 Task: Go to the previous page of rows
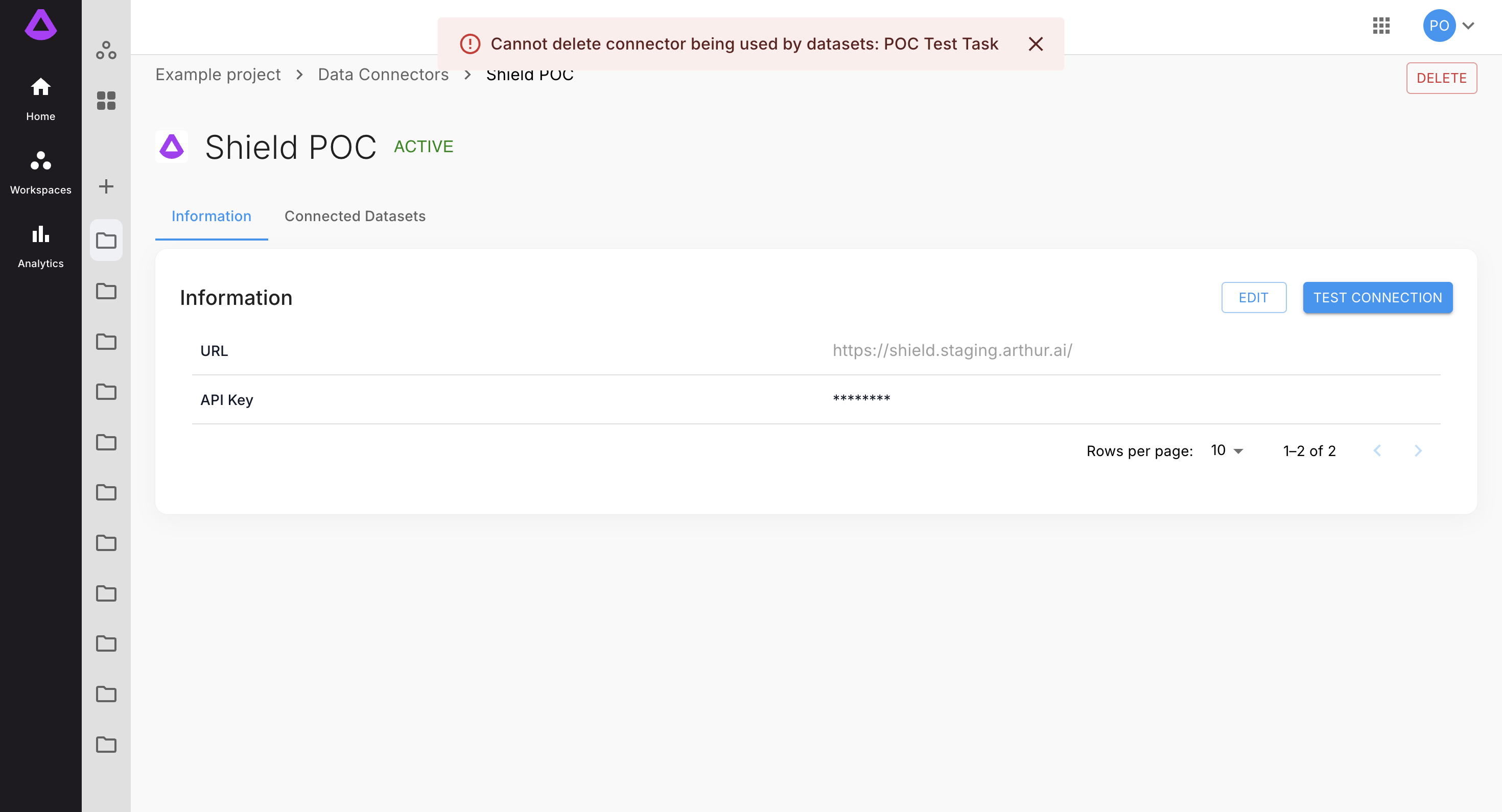[x=1377, y=450]
